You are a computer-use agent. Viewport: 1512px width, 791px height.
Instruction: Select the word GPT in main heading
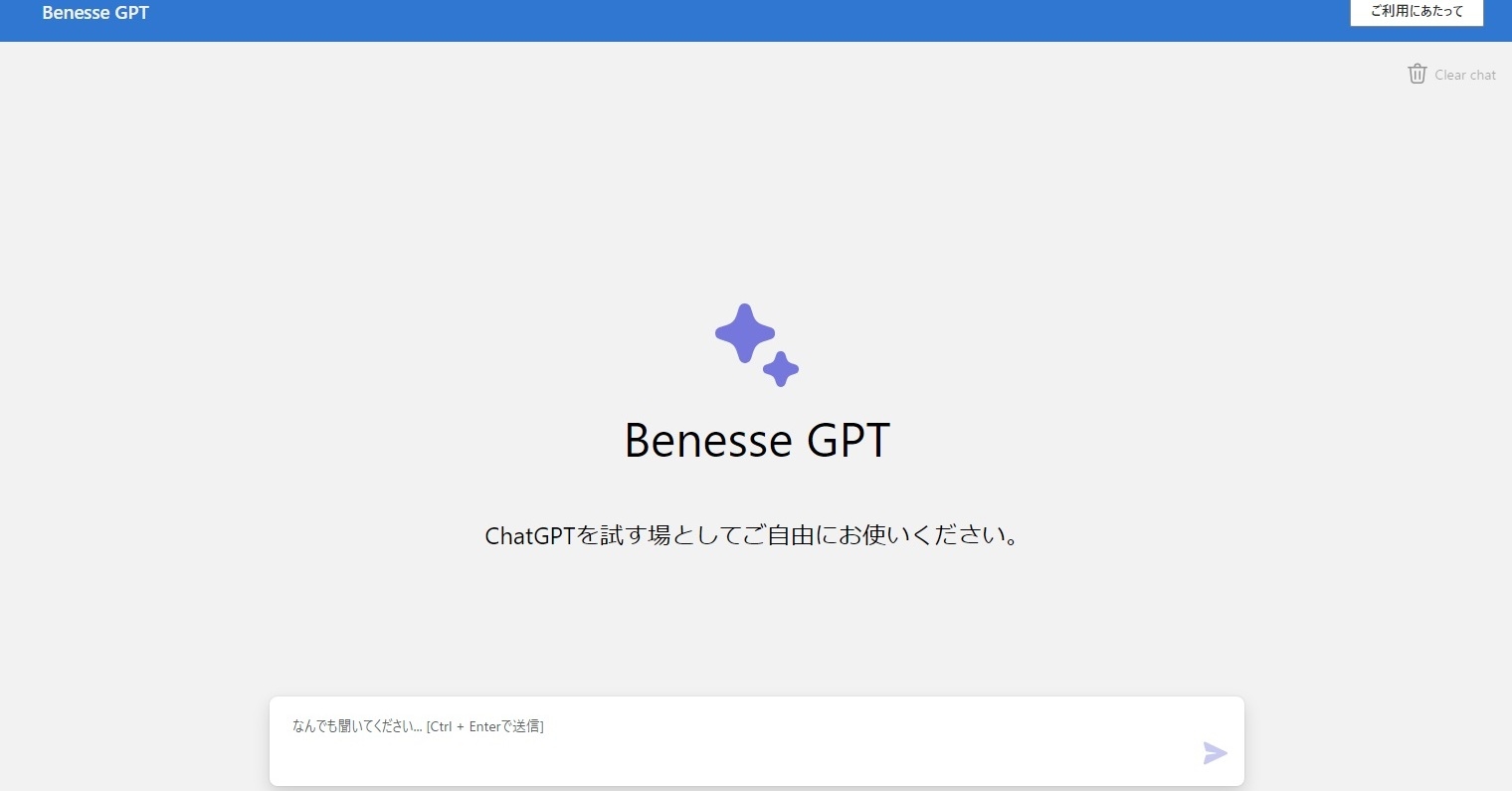[849, 440]
